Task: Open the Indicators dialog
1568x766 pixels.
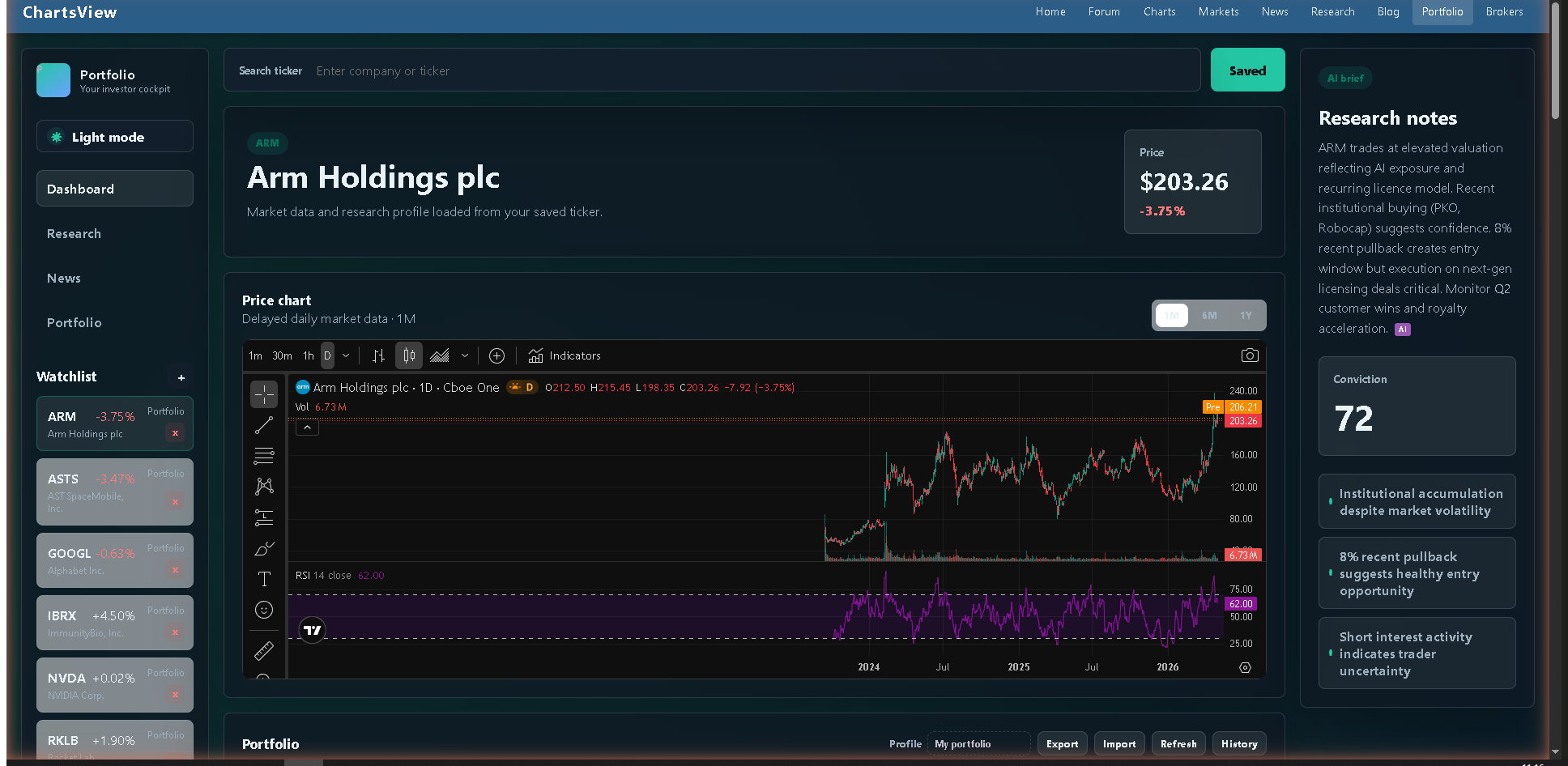Action: [565, 355]
